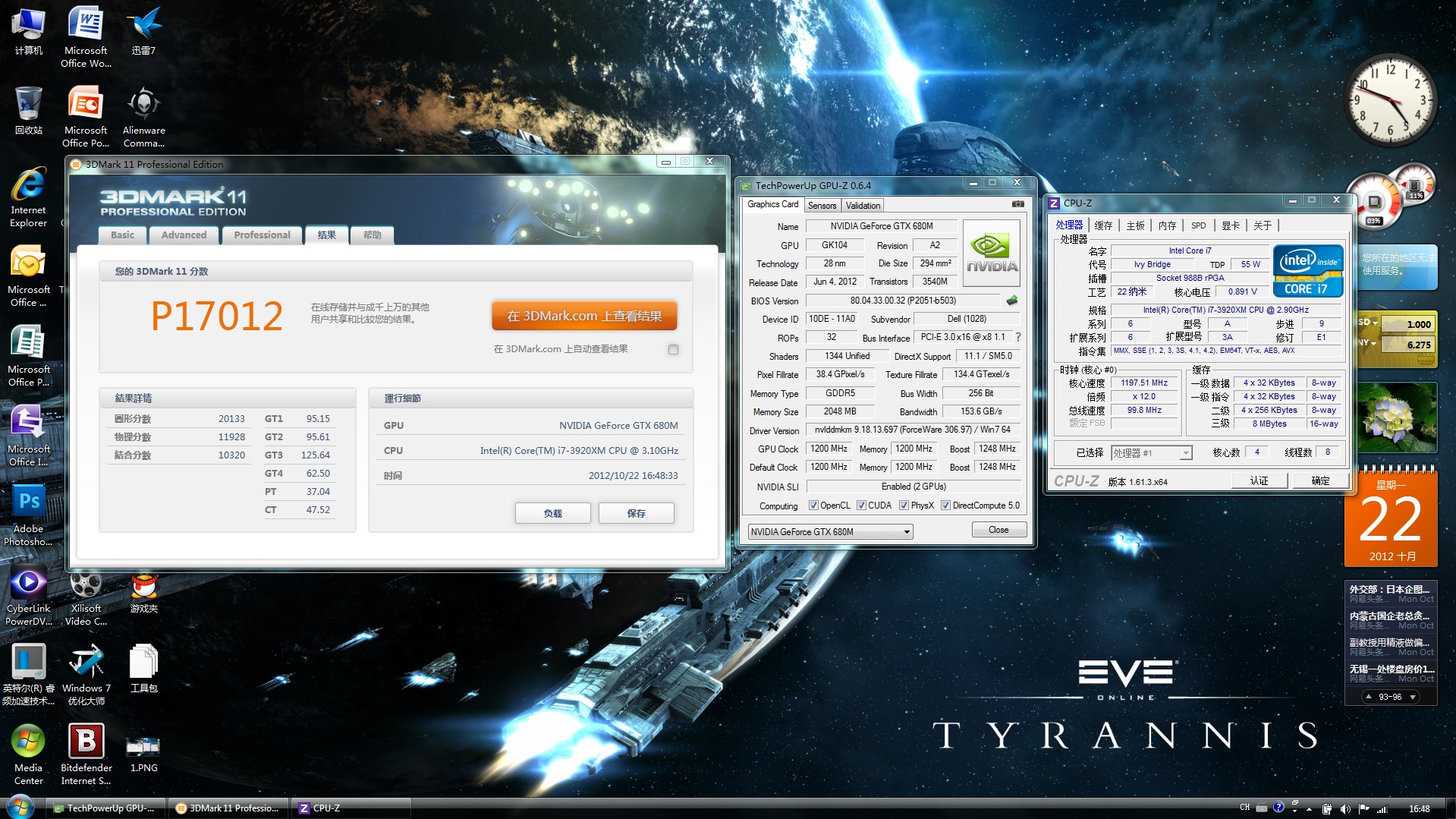Click 保存 save button in 3DMark
Viewport: 1456px width, 819px height.
636,514
